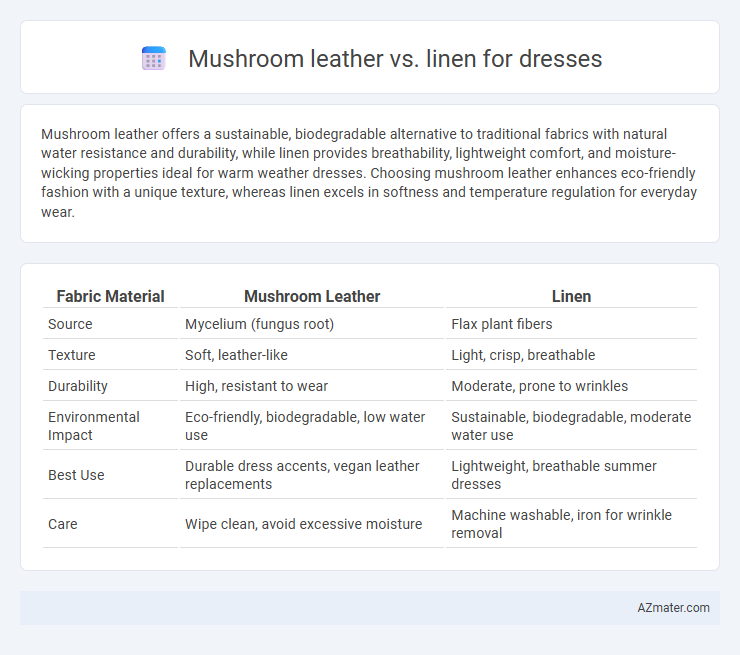The width and height of the screenshot is (740, 655).
Task: Select the 'Mushroom Leather' column header
Action: click(312, 296)
